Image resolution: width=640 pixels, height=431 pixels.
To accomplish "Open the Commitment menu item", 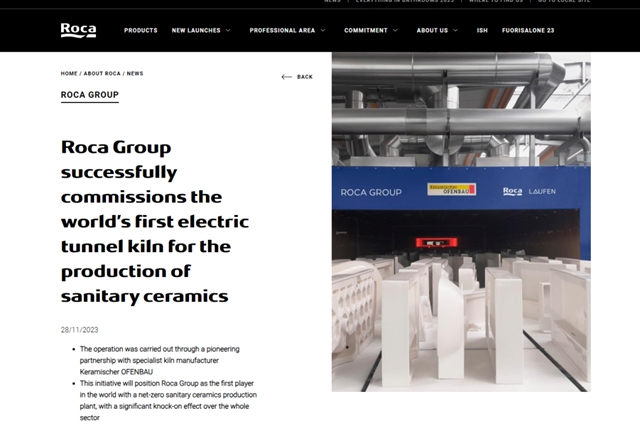I will click(x=366, y=31).
